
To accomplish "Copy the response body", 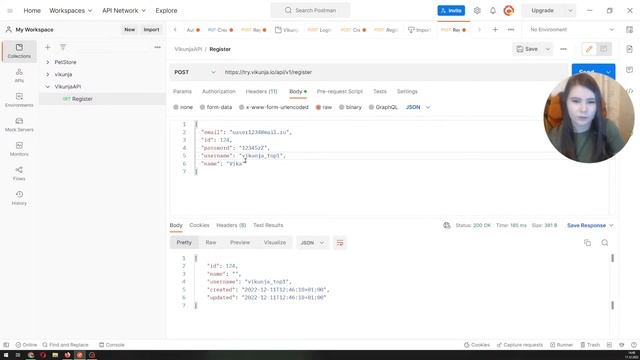I will click(587, 243).
